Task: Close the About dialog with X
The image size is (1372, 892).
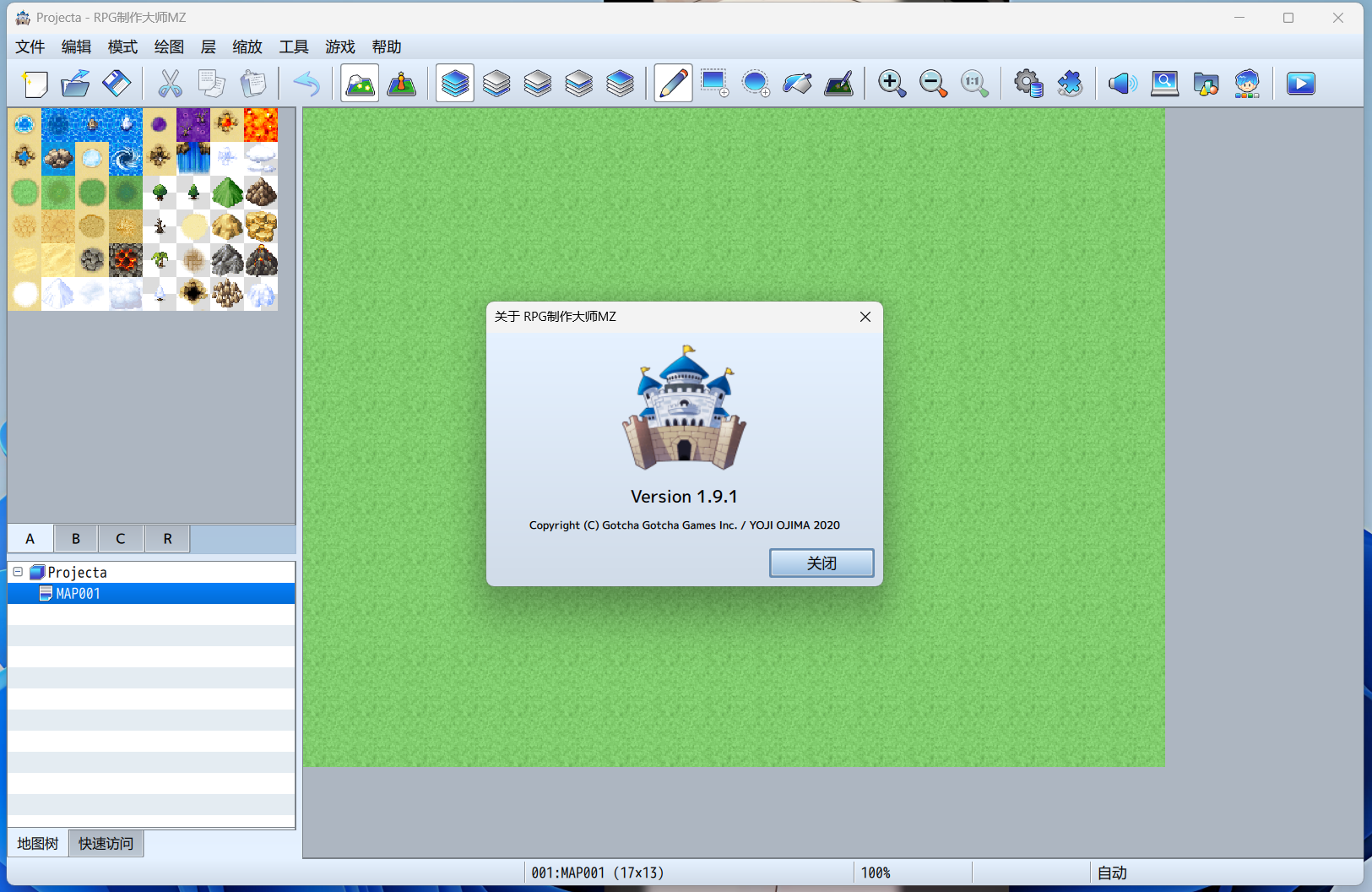Action: pos(865,317)
